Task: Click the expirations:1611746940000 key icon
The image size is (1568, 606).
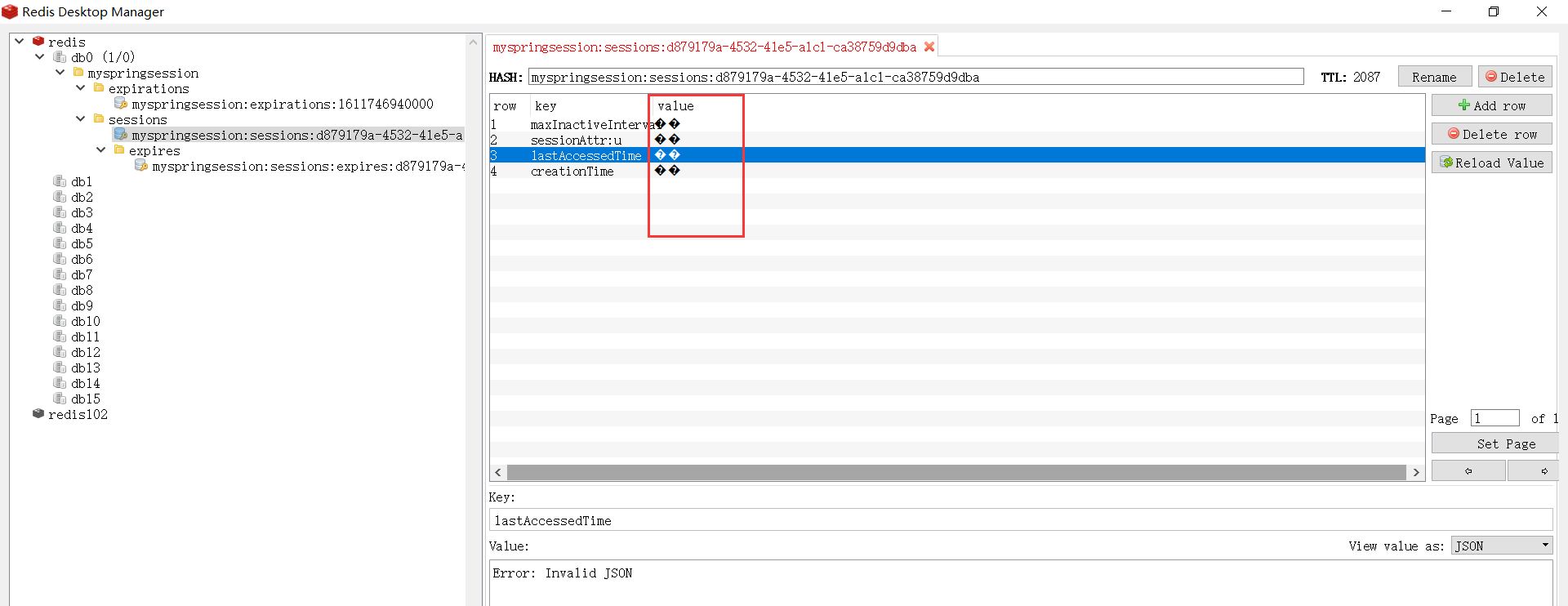Action: (120, 103)
